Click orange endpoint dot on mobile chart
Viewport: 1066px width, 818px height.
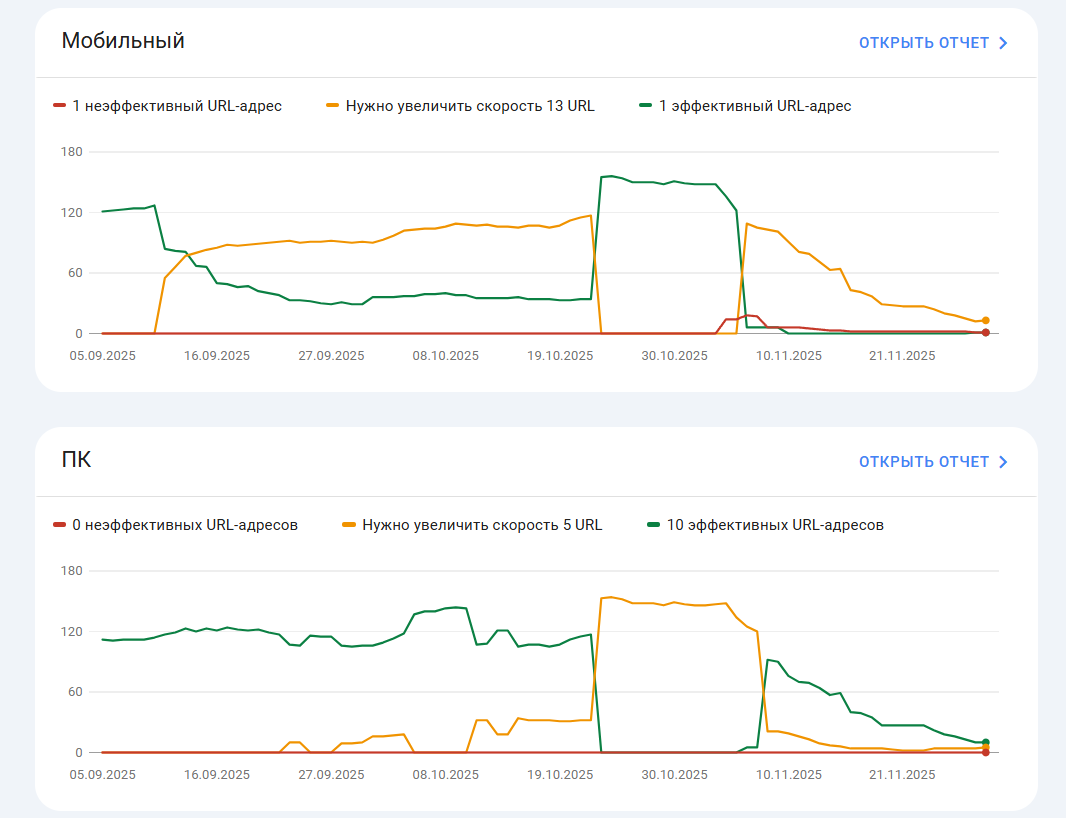[986, 320]
